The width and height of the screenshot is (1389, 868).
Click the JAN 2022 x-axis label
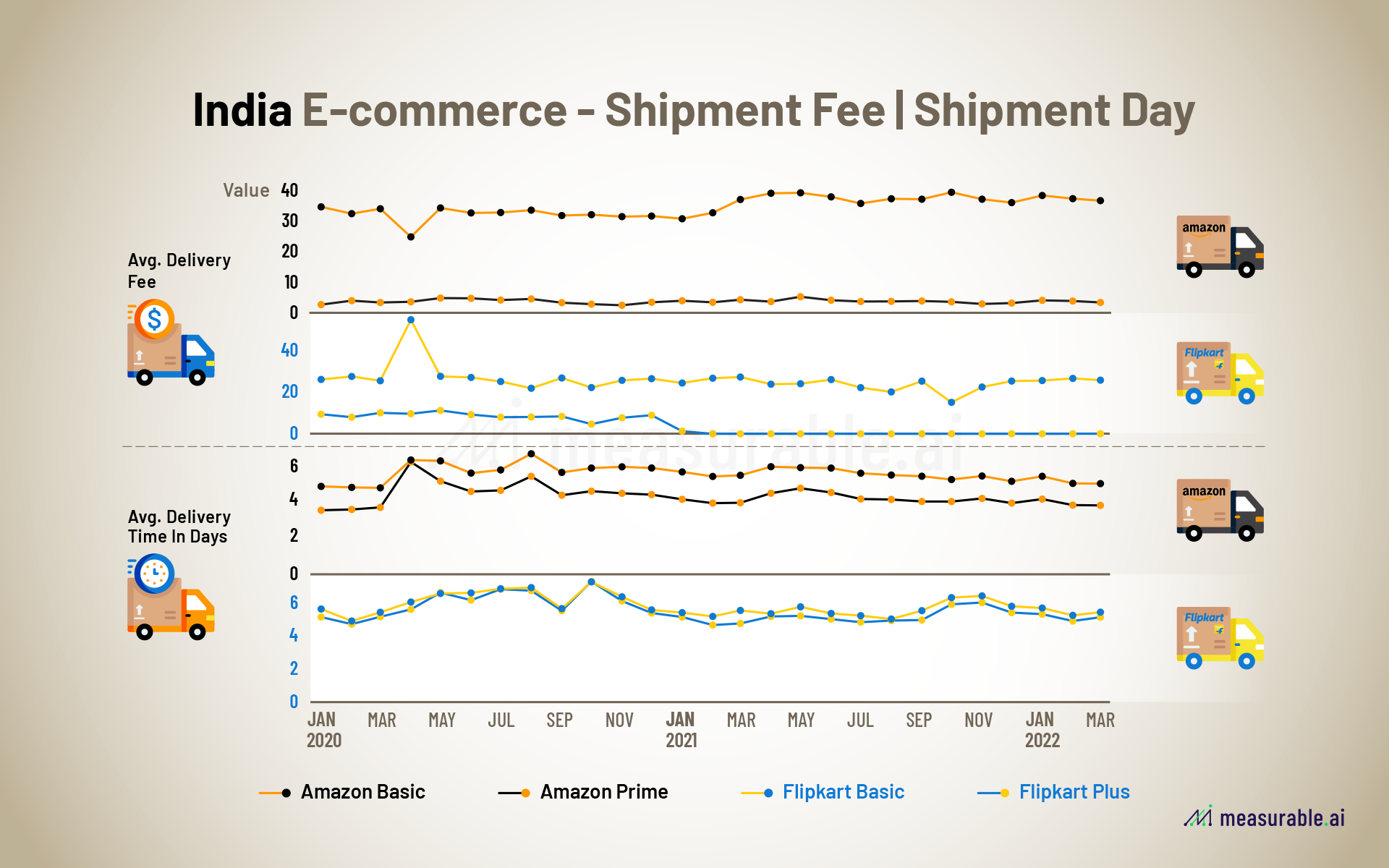tap(1041, 730)
